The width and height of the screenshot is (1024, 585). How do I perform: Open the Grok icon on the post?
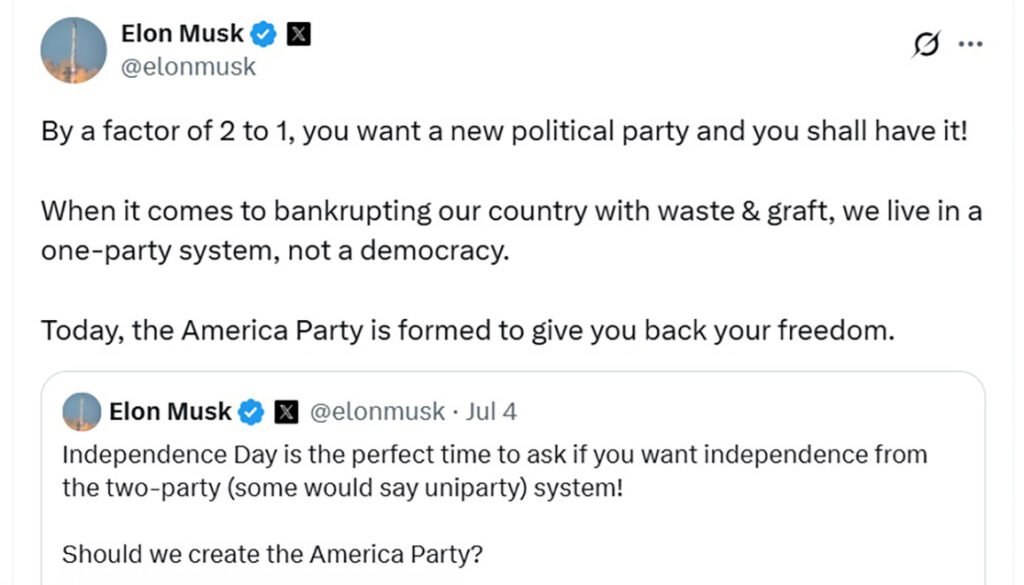(927, 44)
